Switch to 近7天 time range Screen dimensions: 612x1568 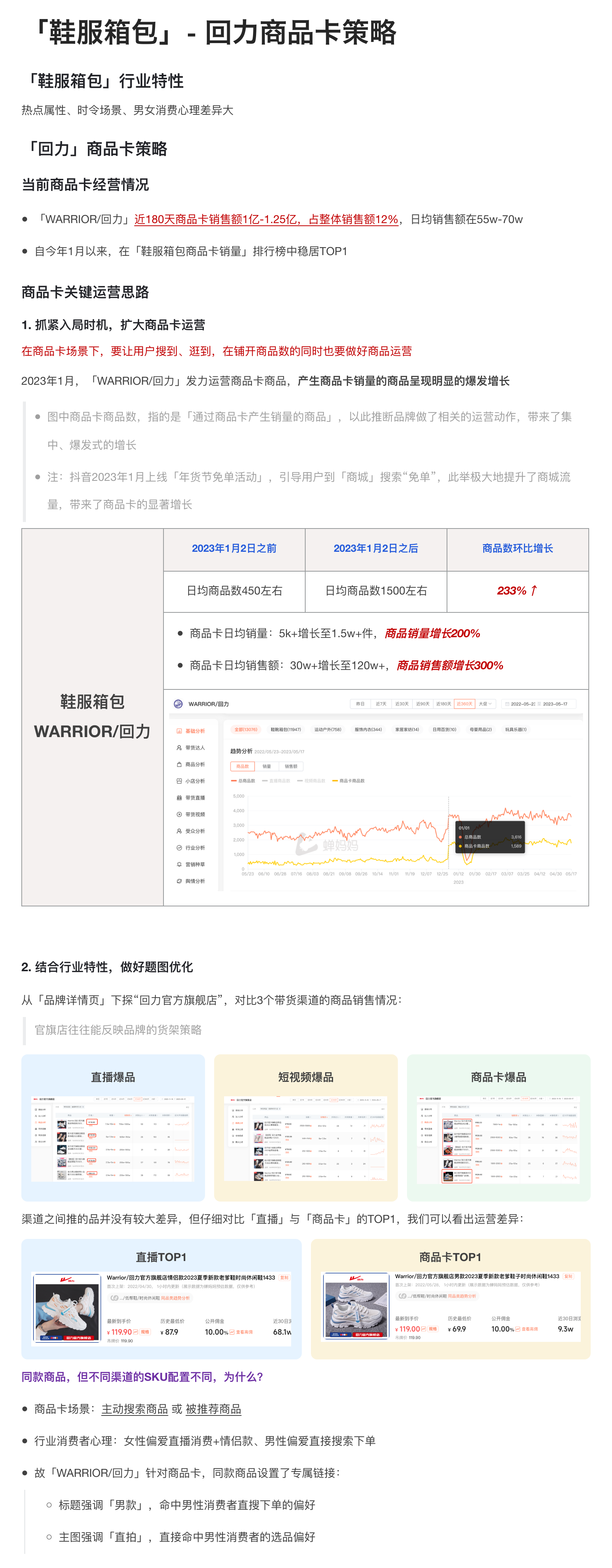click(381, 704)
